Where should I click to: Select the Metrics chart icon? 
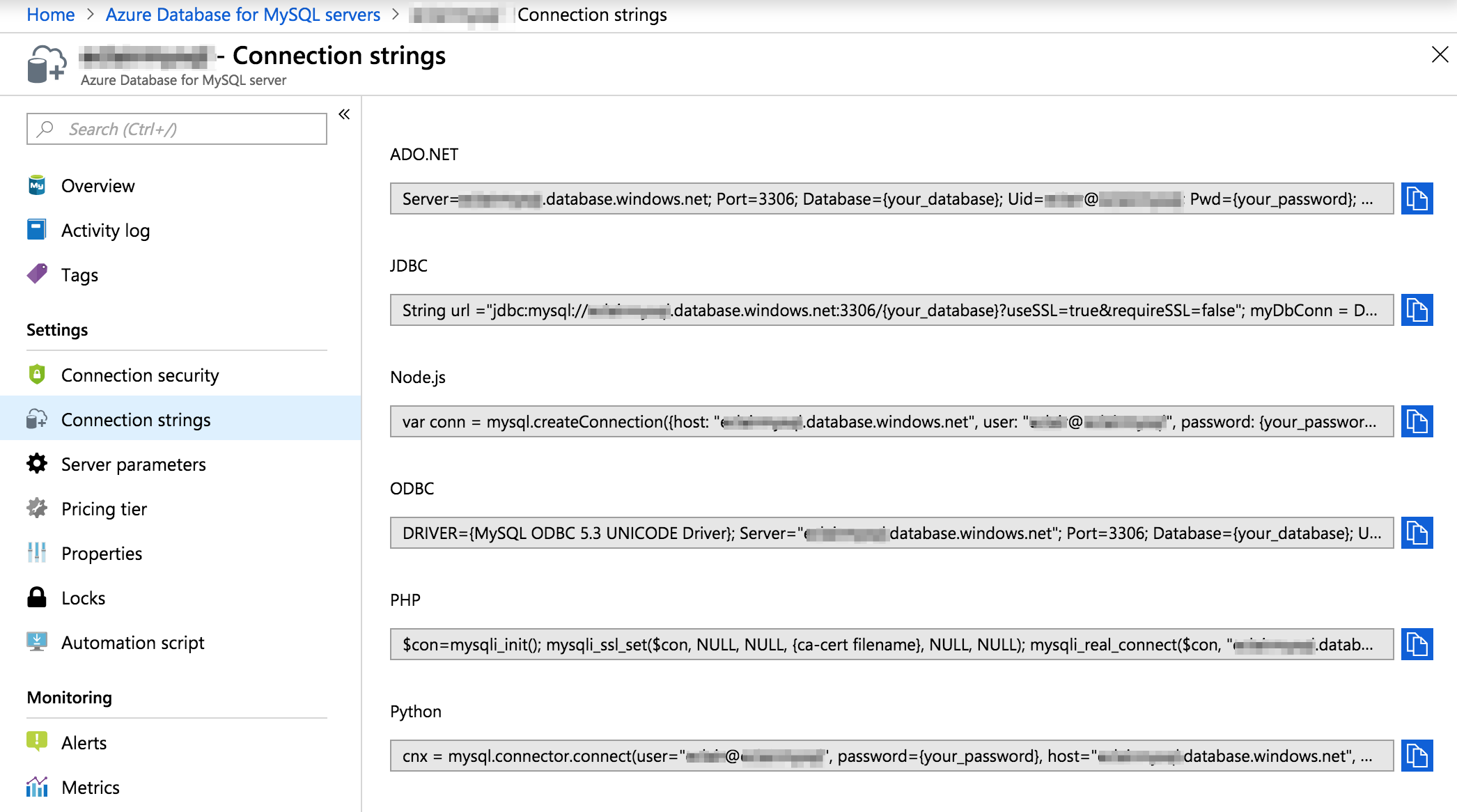(x=38, y=787)
